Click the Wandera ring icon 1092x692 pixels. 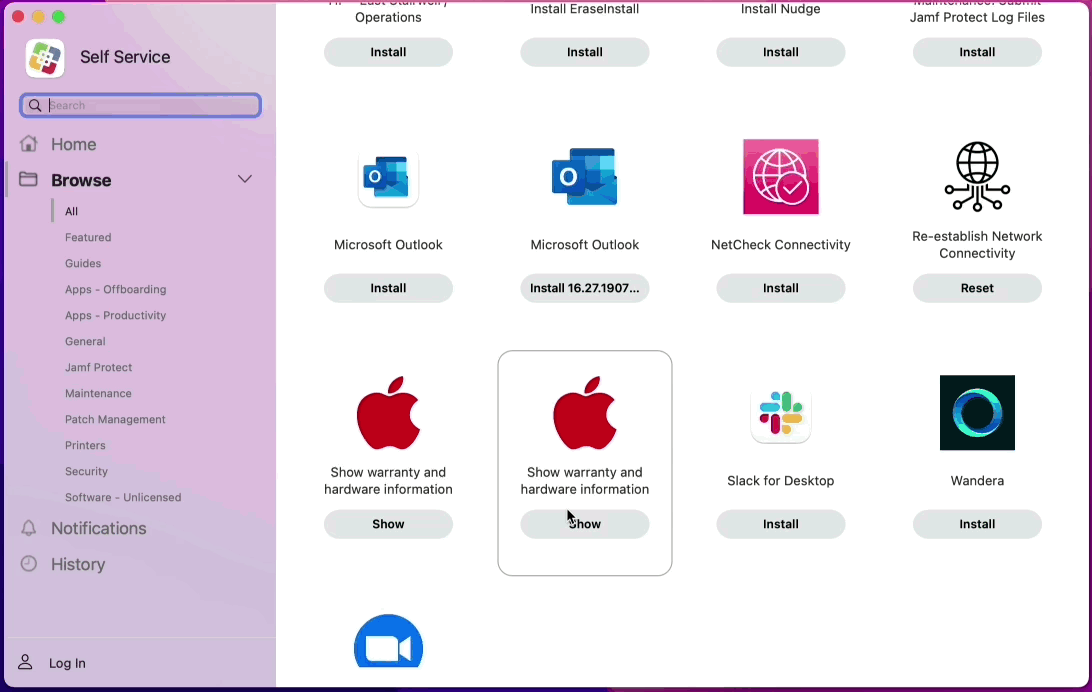(x=977, y=413)
